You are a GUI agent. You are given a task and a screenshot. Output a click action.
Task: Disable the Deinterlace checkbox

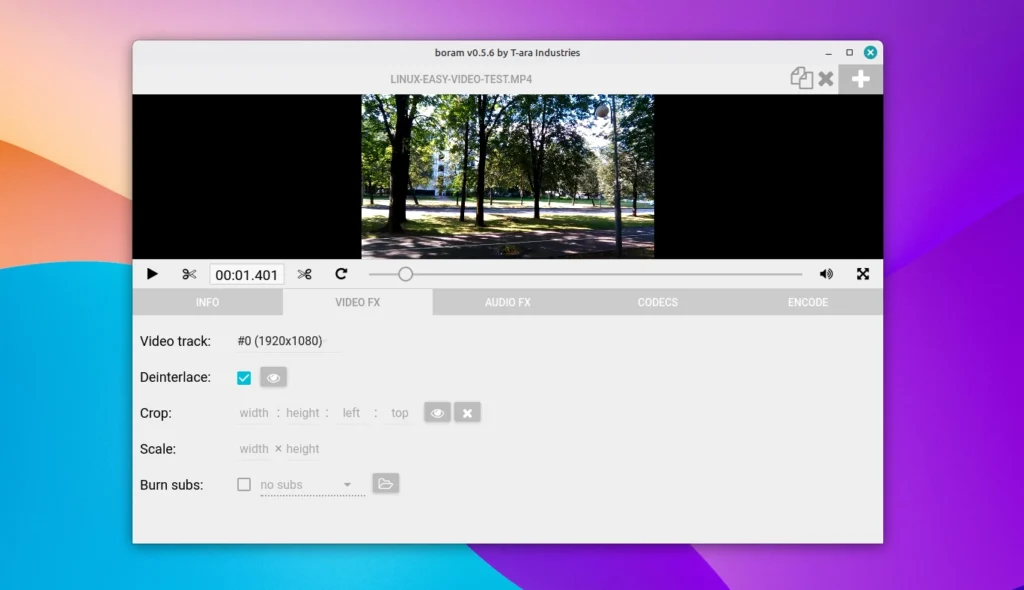[242, 377]
